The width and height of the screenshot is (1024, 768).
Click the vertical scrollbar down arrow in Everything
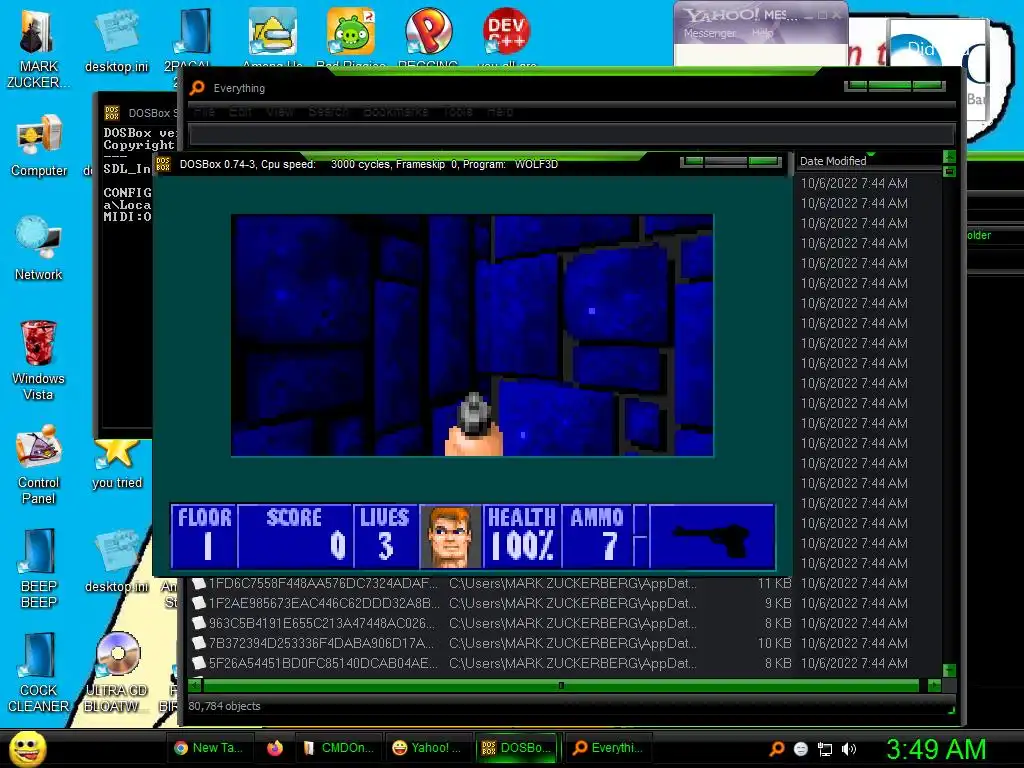pyautogui.click(x=950, y=671)
